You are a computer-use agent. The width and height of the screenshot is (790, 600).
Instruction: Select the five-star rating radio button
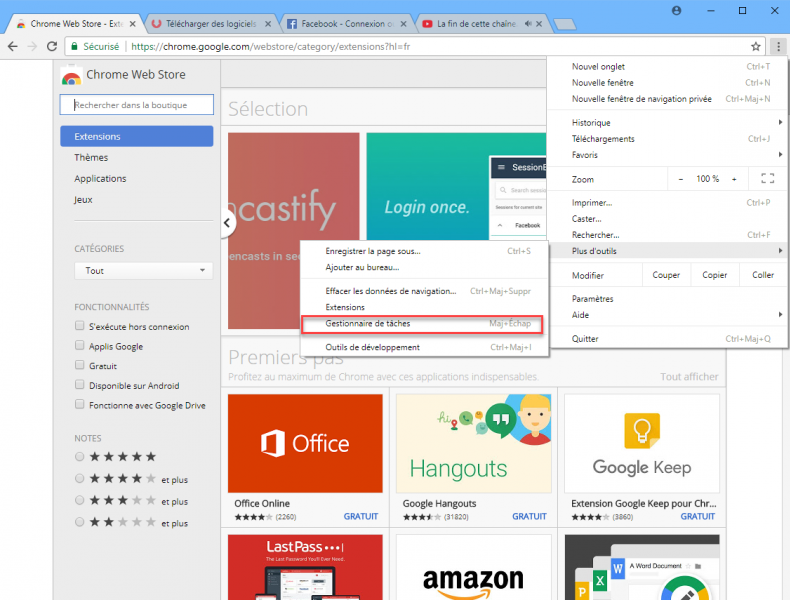(x=80, y=456)
